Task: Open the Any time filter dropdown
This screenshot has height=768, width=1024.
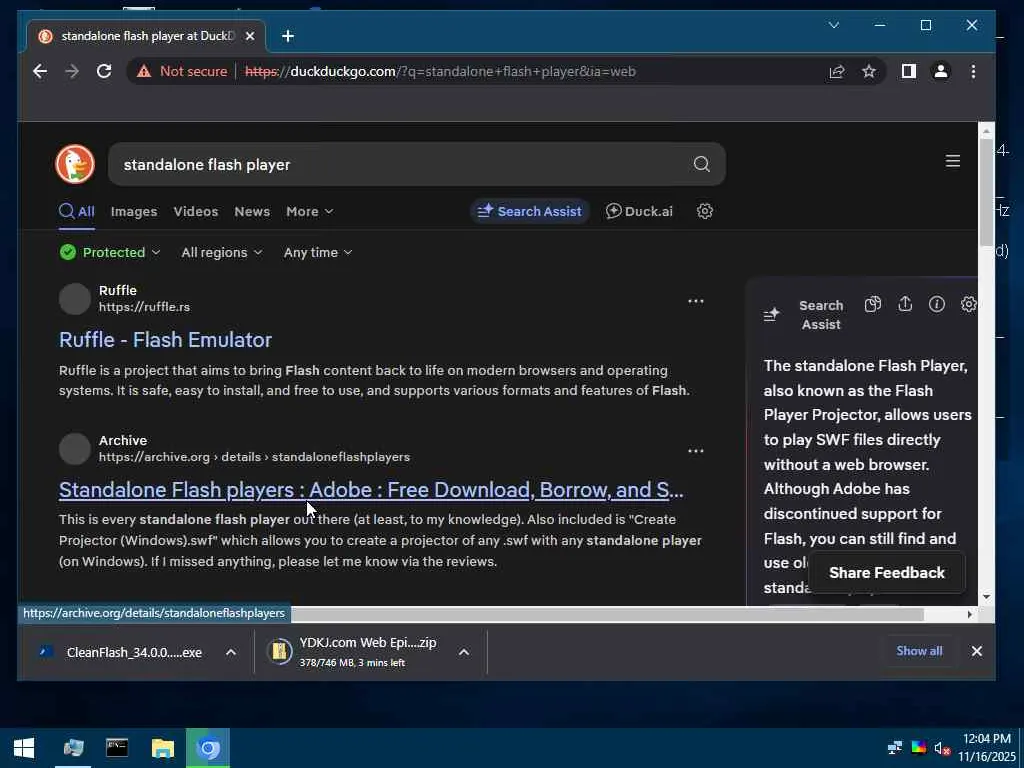Action: coord(318,253)
